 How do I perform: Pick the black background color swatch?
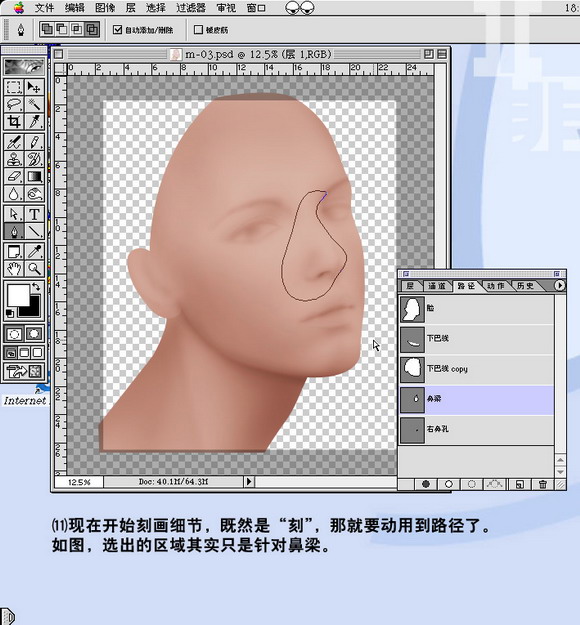point(33,310)
